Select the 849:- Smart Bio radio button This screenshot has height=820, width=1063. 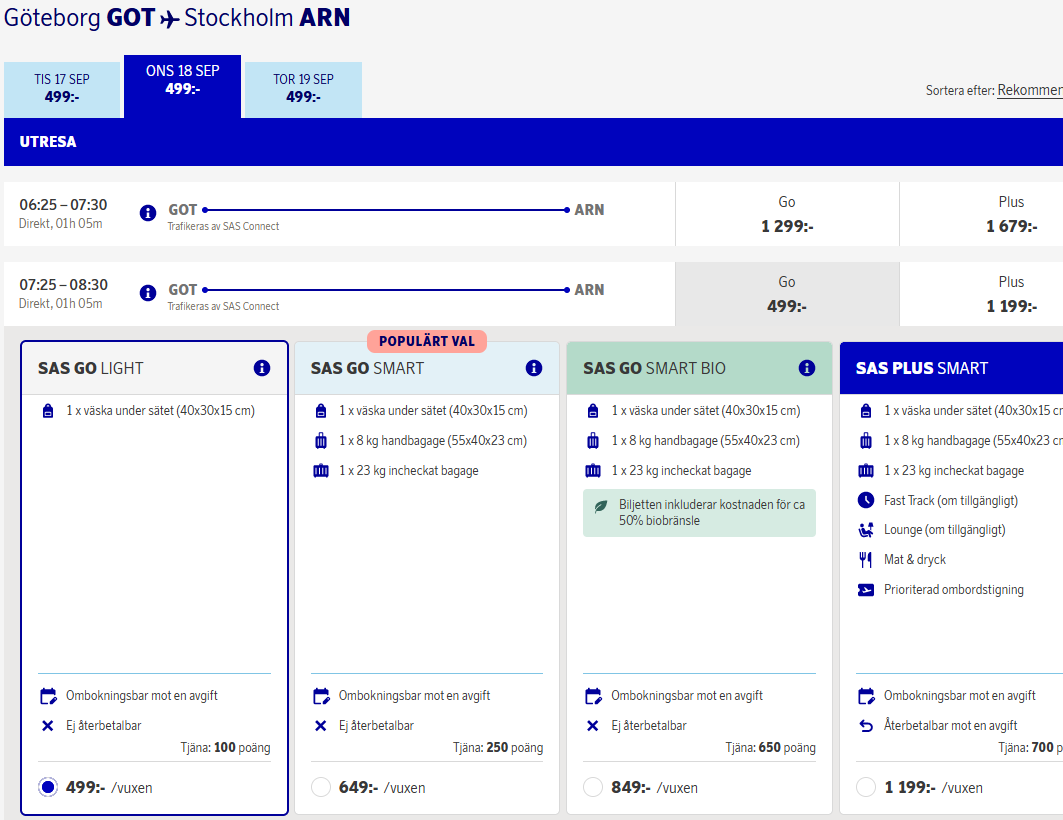(x=593, y=787)
